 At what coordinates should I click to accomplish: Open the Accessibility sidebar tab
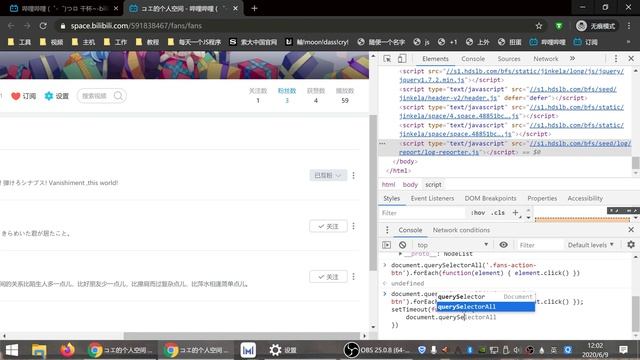[585, 198]
